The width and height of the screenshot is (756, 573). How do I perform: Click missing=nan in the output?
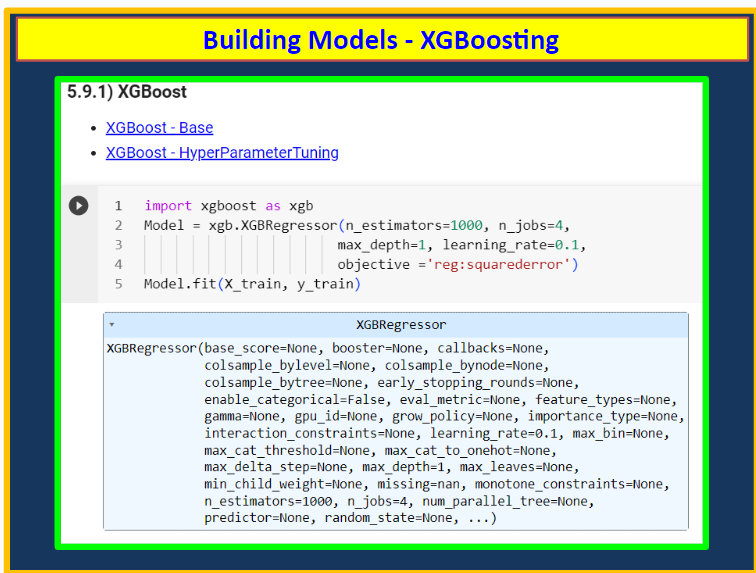pyautogui.click(x=418, y=484)
